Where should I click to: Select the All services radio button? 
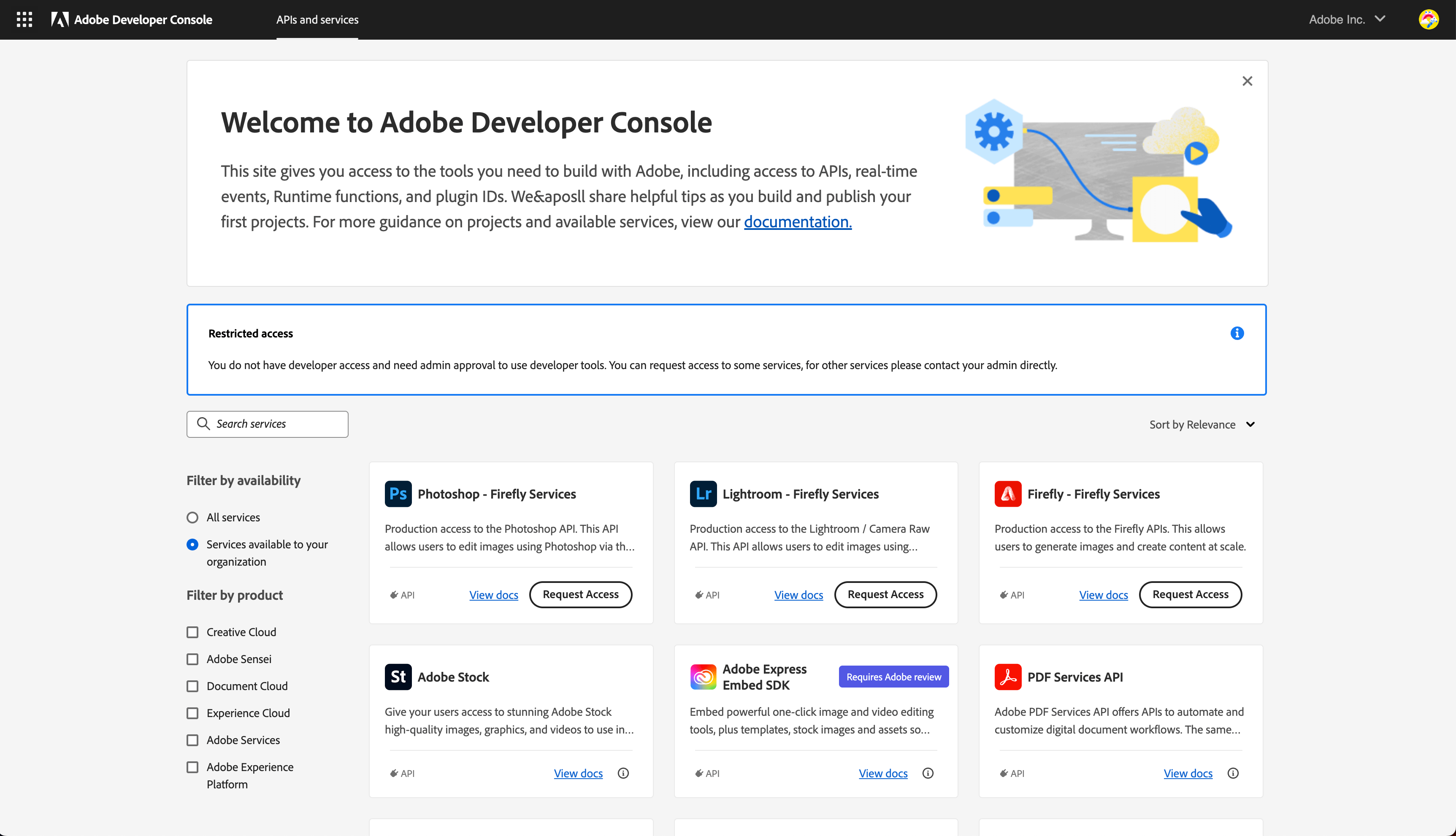[192, 517]
